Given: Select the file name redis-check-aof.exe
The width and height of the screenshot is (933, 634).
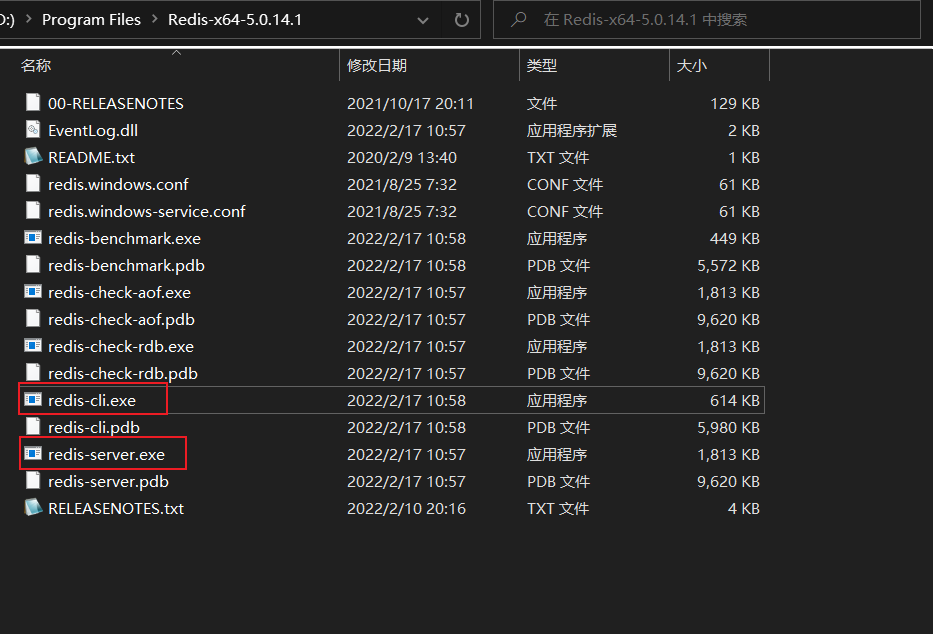Looking at the screenshot, I should coord(119,293).
